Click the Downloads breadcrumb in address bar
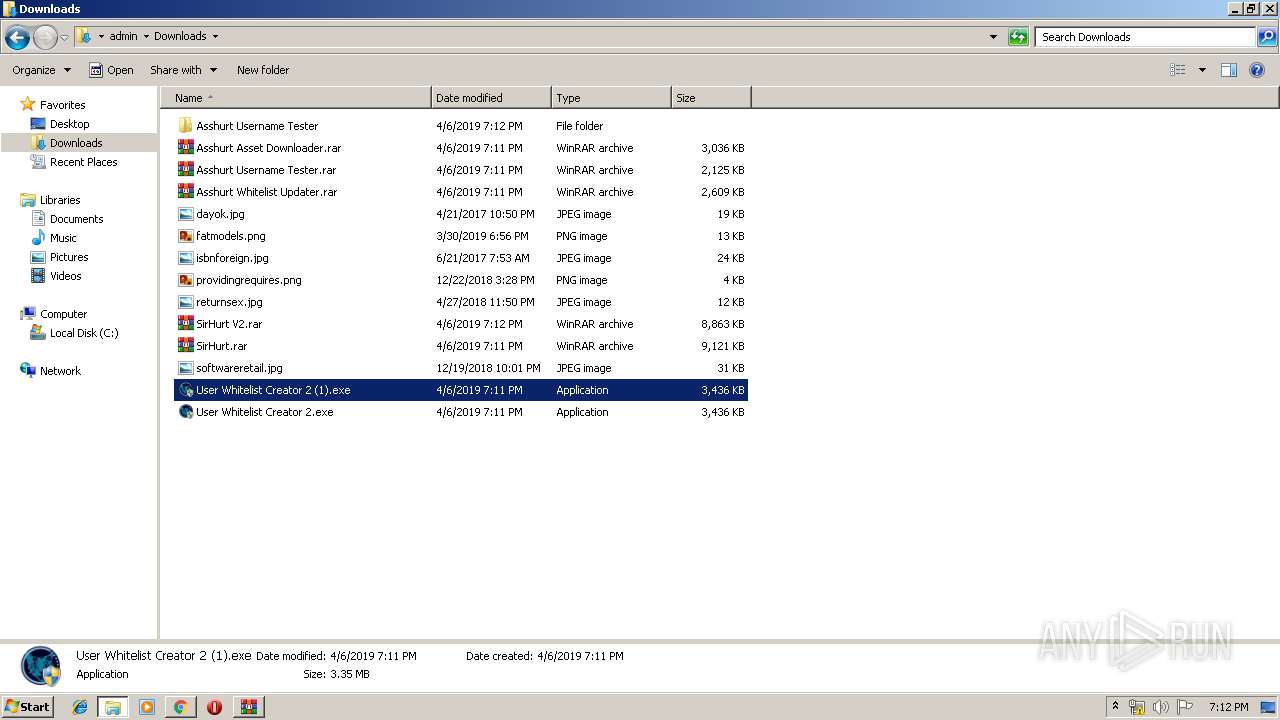Viewport: 1280px width, 720px height. click(180, 37)
